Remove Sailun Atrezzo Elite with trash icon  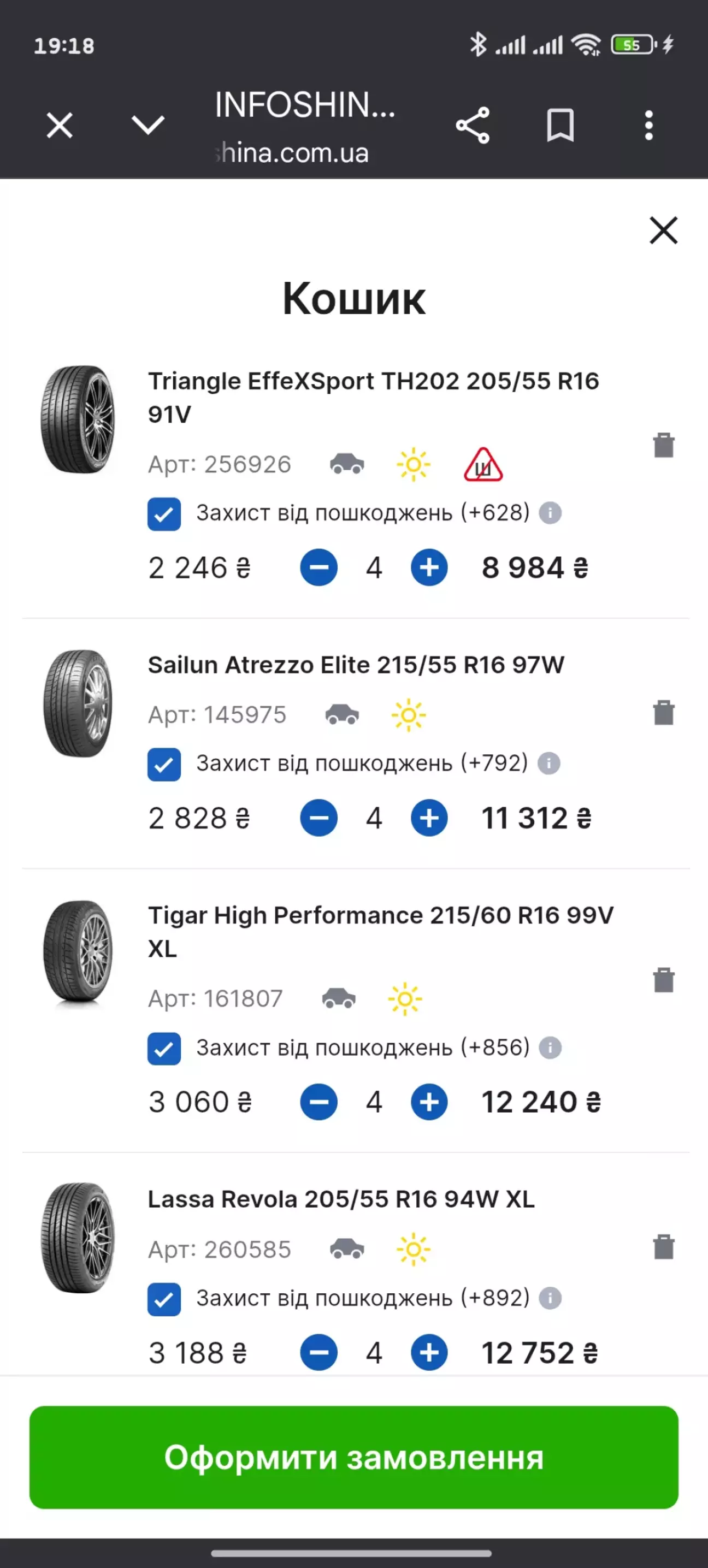(x=663, y=712)
